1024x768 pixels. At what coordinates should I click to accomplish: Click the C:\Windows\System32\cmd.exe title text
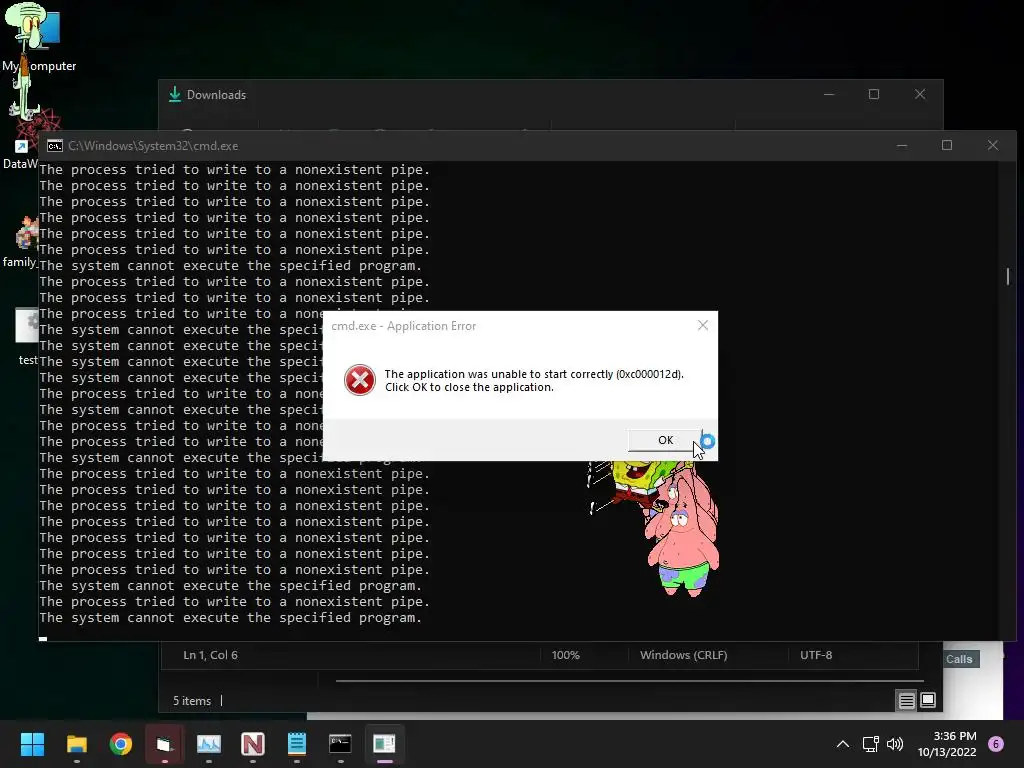[x=153, y=146]
